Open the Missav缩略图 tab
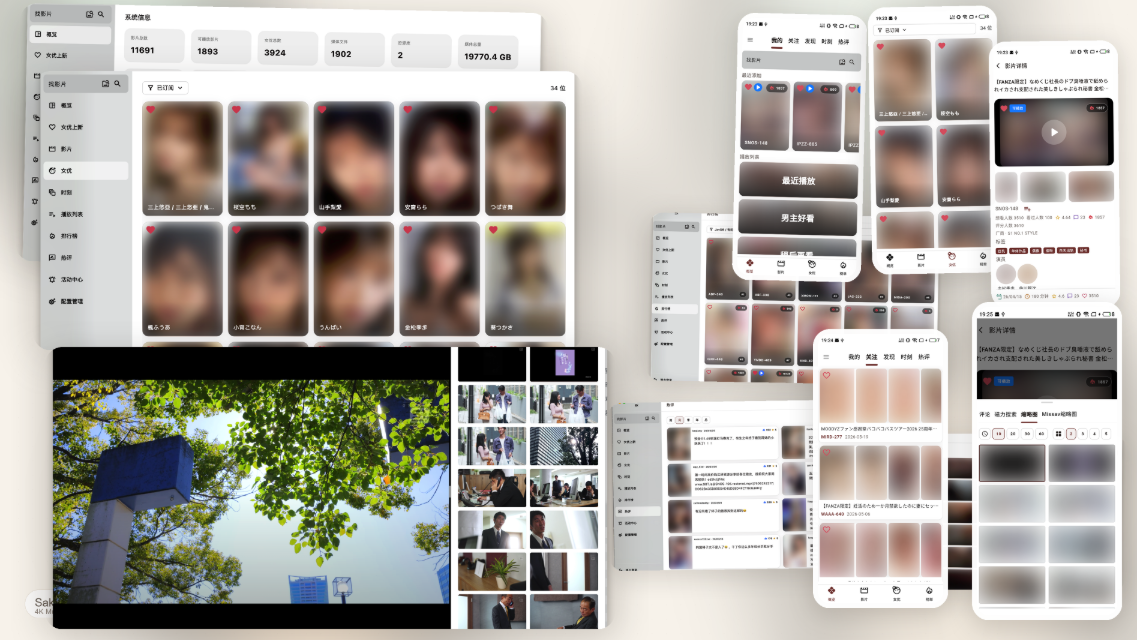The image size is (1137, 640). [1059, 415]
